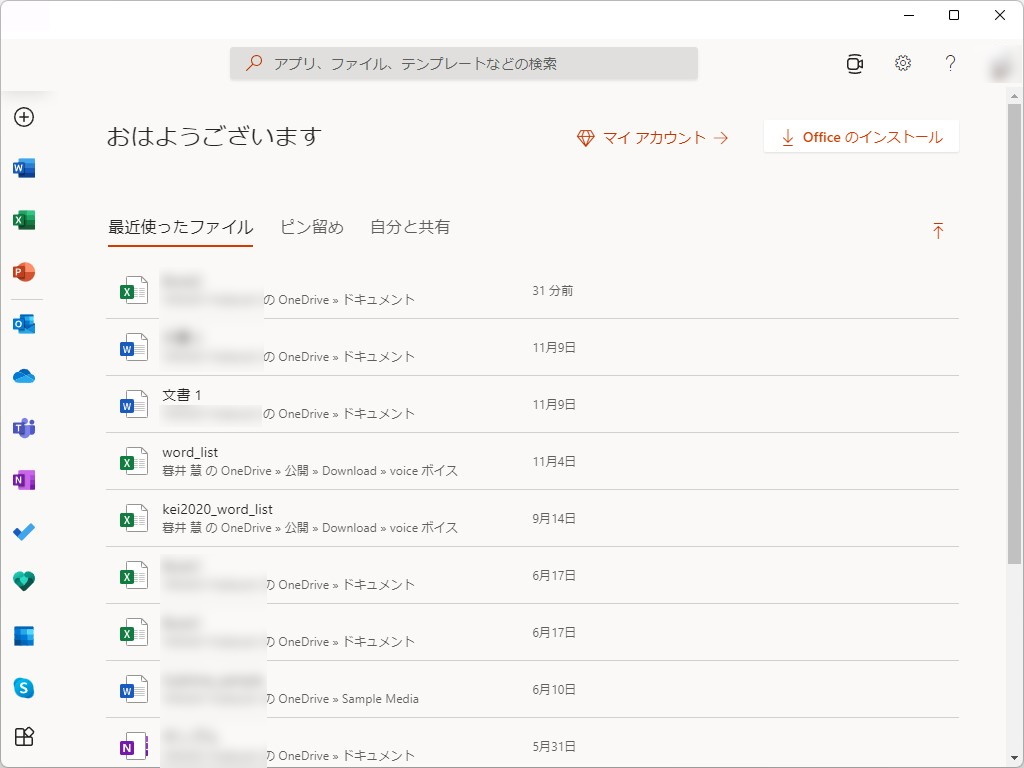Click the Office のインストール button

(861, 137)
